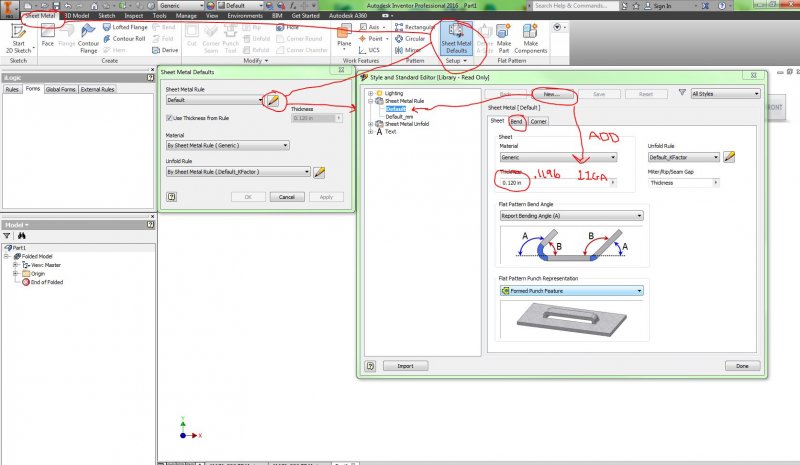This screenshot has height=465, width=800.
Task: Click the Make Components tool
Action: point(531,38)
